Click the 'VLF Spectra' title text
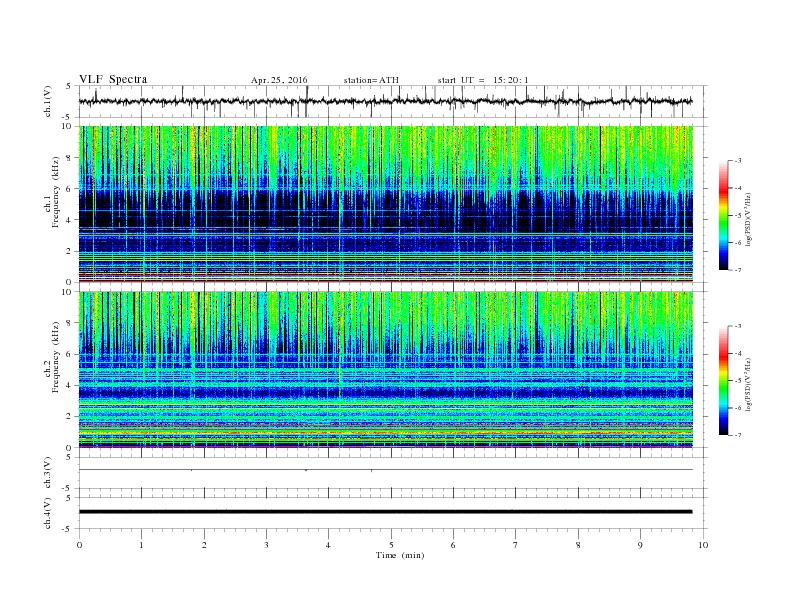Screen dimensions: 792x612 pos(113,79)
